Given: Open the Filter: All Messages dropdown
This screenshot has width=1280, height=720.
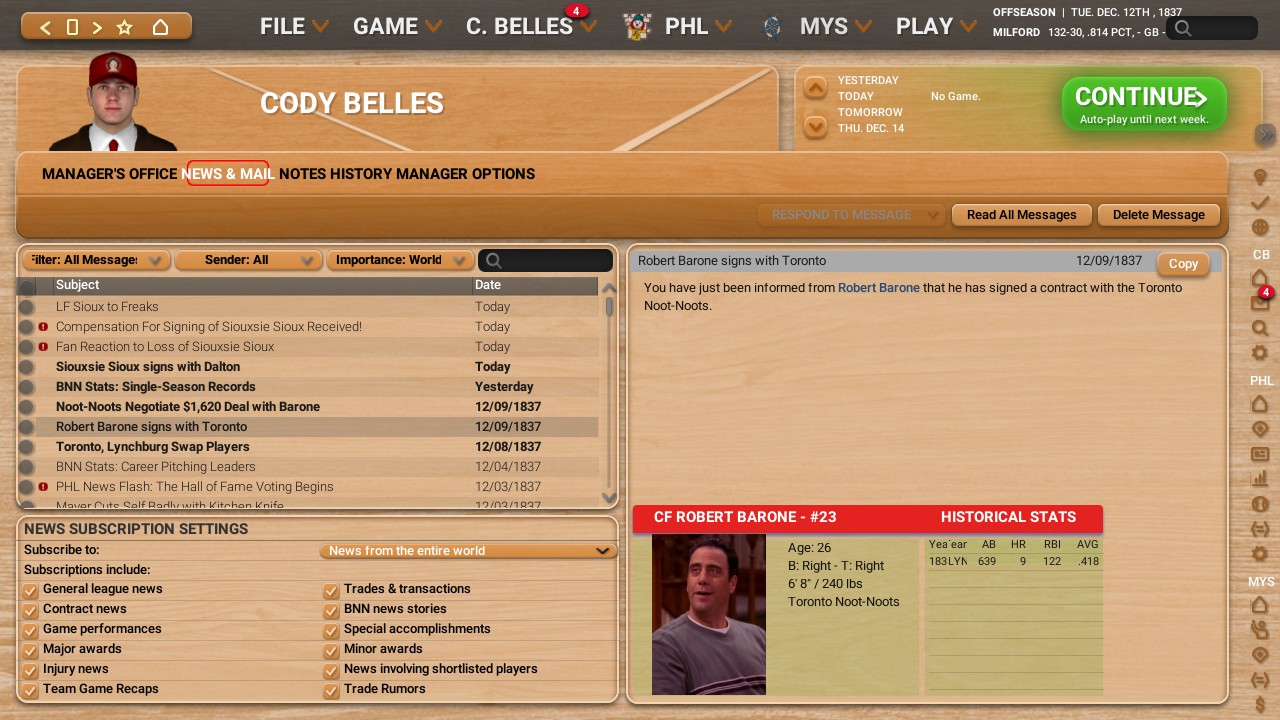Looking at the screenshot, I should (x=96, y=260).
